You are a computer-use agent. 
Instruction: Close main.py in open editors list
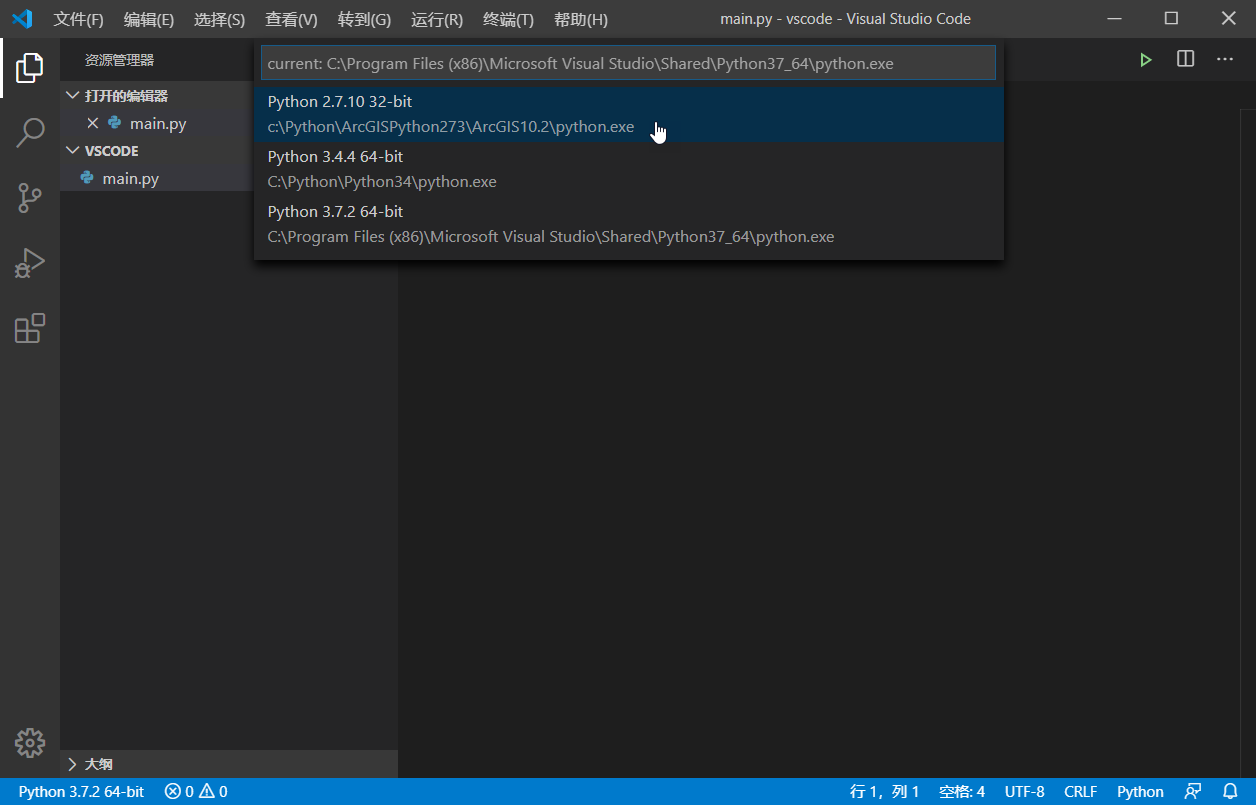(93, 124)
